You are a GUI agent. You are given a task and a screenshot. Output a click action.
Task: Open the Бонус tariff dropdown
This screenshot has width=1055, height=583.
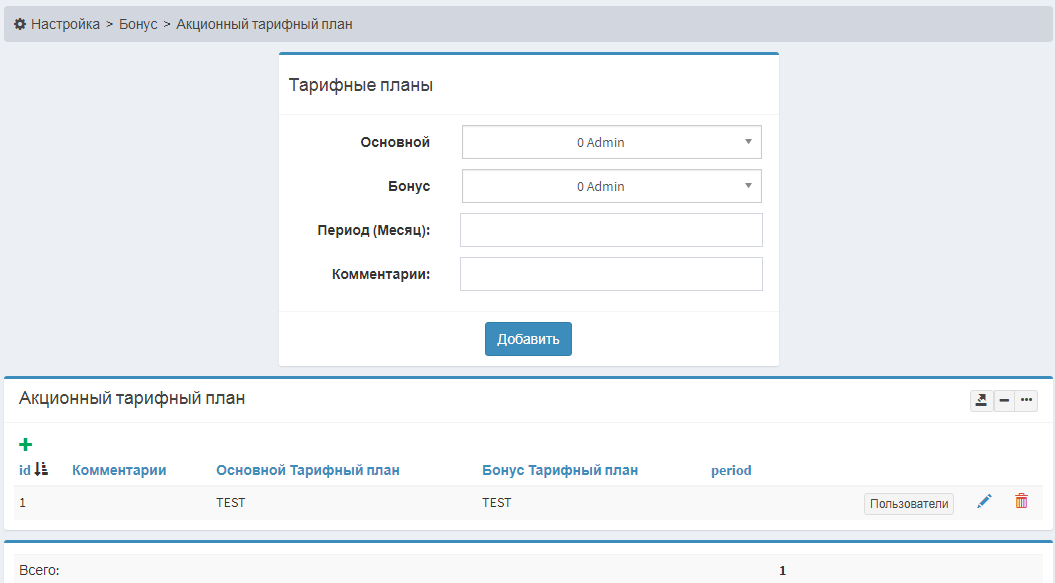coord(611,186)
